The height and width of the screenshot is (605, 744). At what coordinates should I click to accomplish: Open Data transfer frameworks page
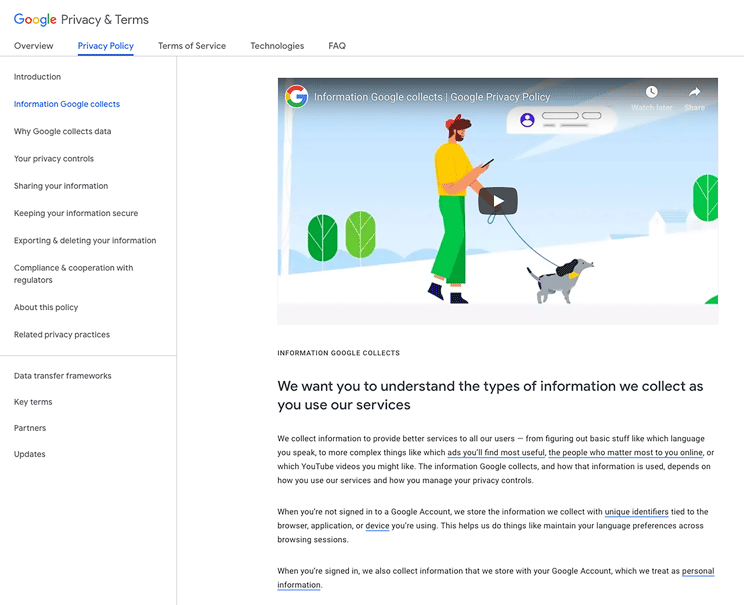click(63, 376)
